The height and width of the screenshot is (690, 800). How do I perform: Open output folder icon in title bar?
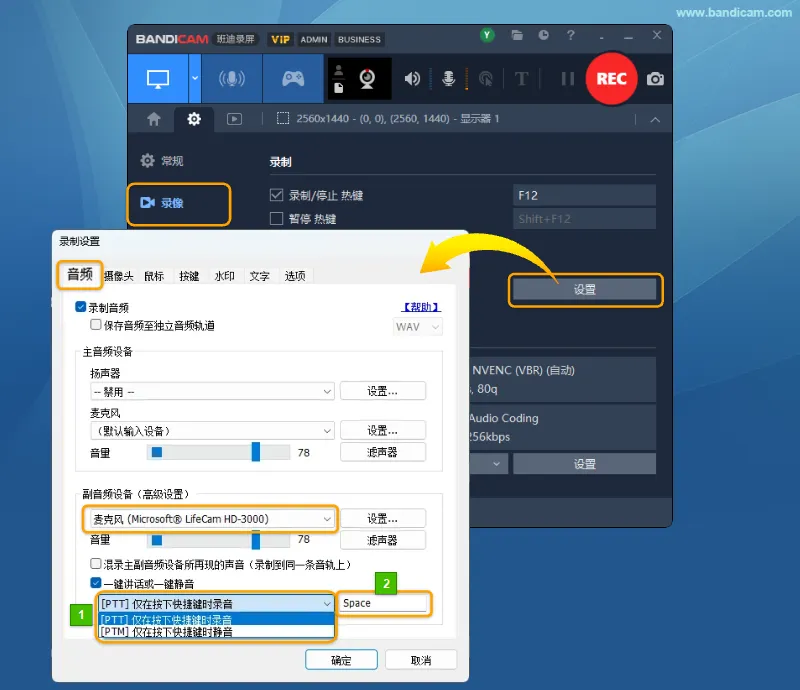(517, 35)
